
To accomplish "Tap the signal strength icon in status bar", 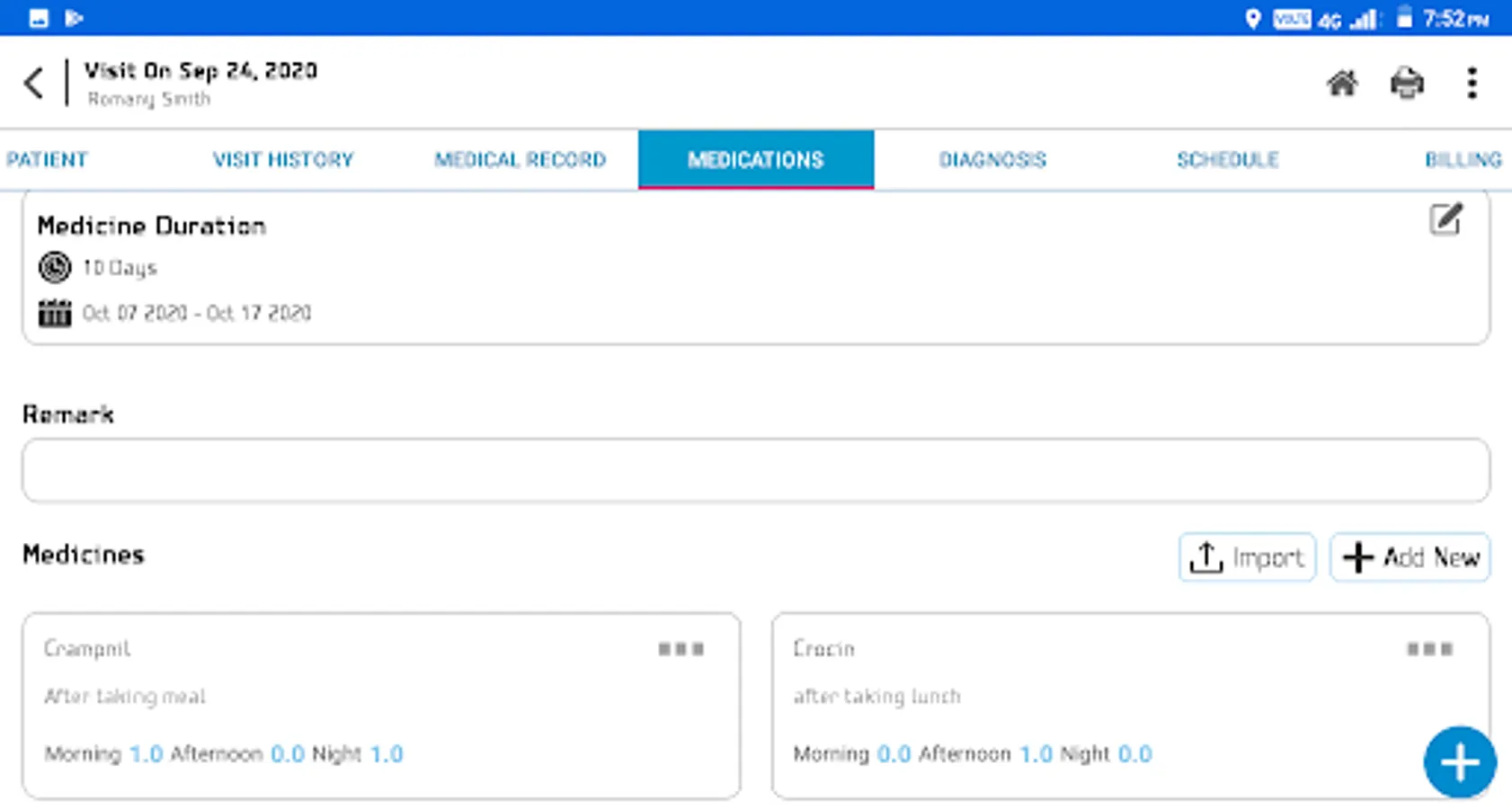I will point(1364,19).
